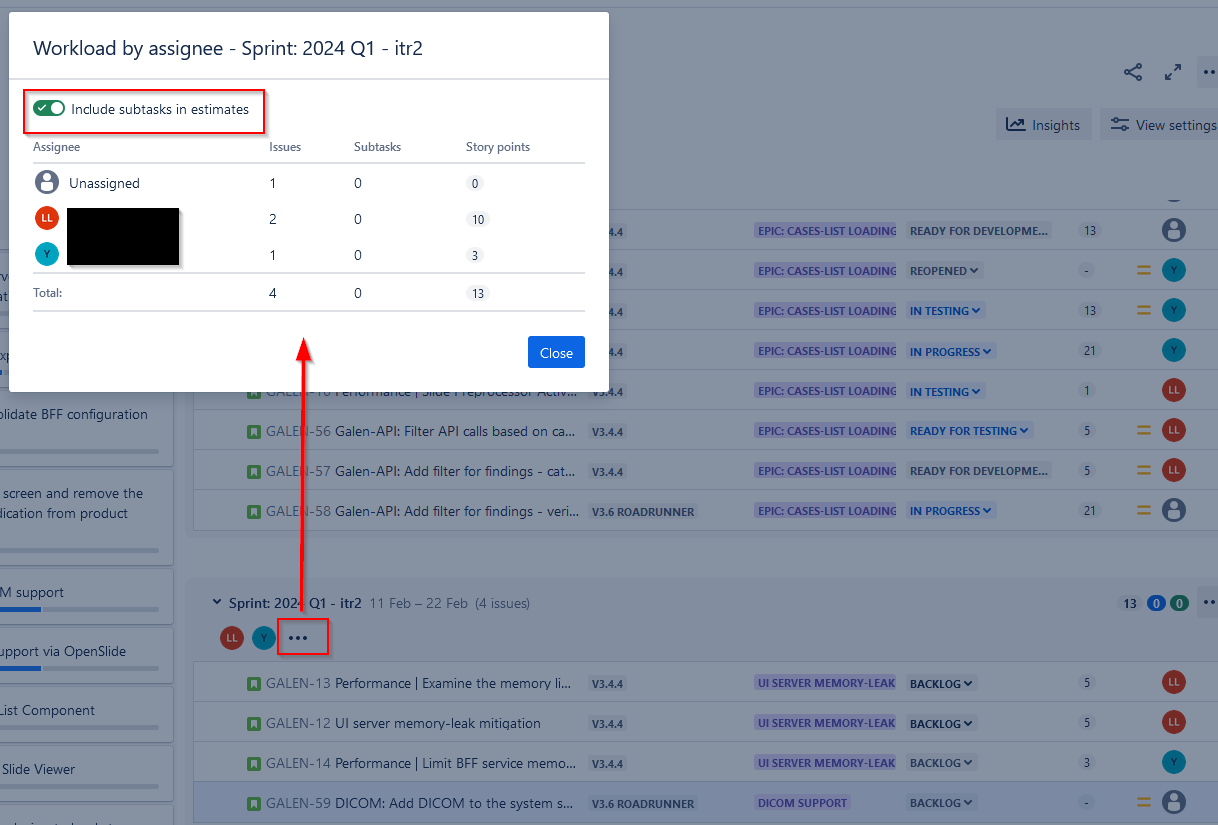This screenshot has height=825, width=1218.
Task: Open the BACKLOG status dropdown for GALEN-12
Action: (x=941, y=724)
